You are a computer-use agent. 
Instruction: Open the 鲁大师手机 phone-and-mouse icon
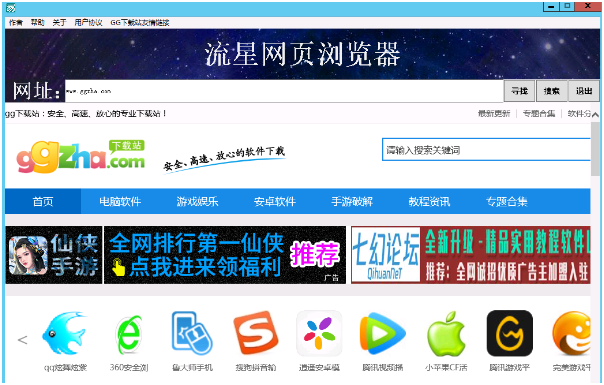point(192,333)
